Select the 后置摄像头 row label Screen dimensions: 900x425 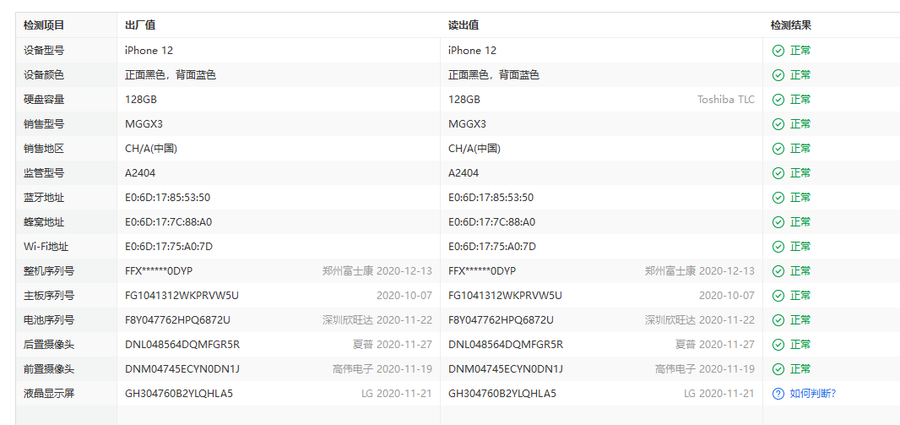click(49, 345)
